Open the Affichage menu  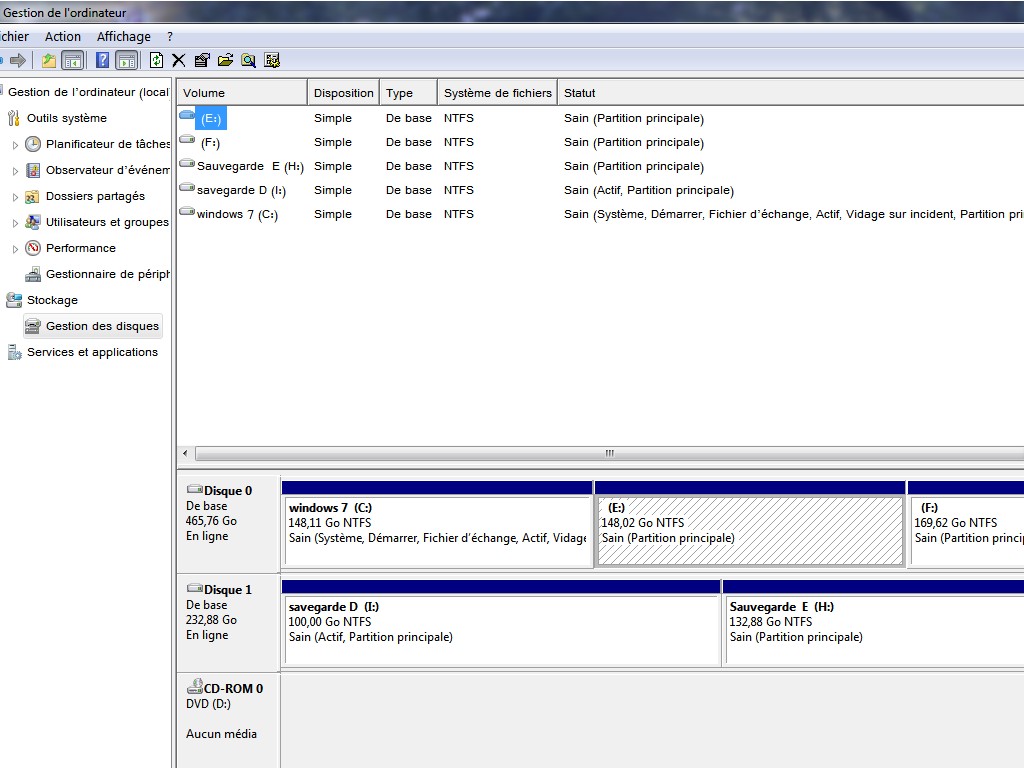coord(123,37)
